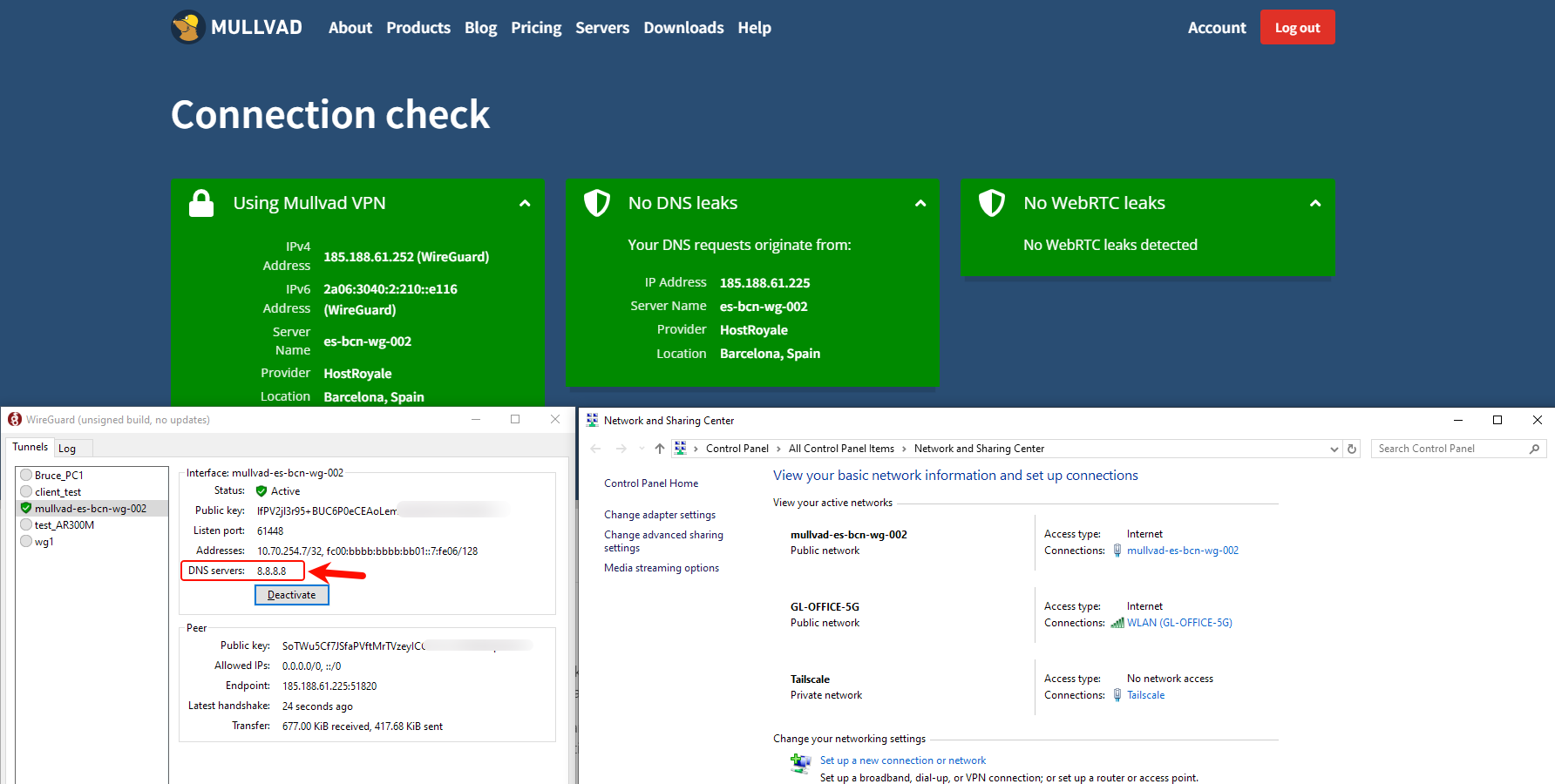Image resolution: width=1555 pixels, height=784 pixels.
Task: Select the Bruce_PC1 tunnel
Action: coord(58,476)
